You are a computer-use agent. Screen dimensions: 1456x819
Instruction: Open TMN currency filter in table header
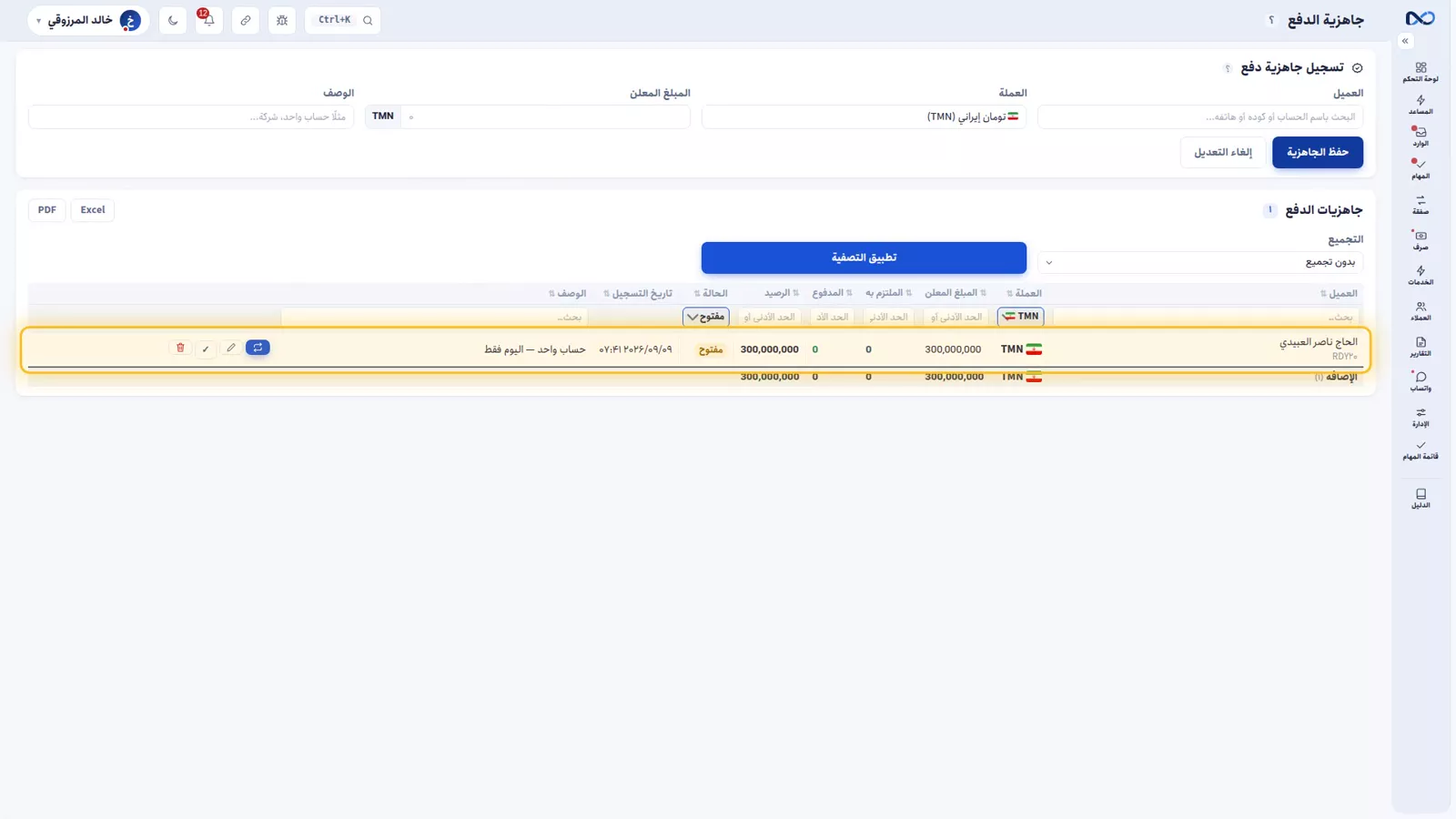point(1021,317)
